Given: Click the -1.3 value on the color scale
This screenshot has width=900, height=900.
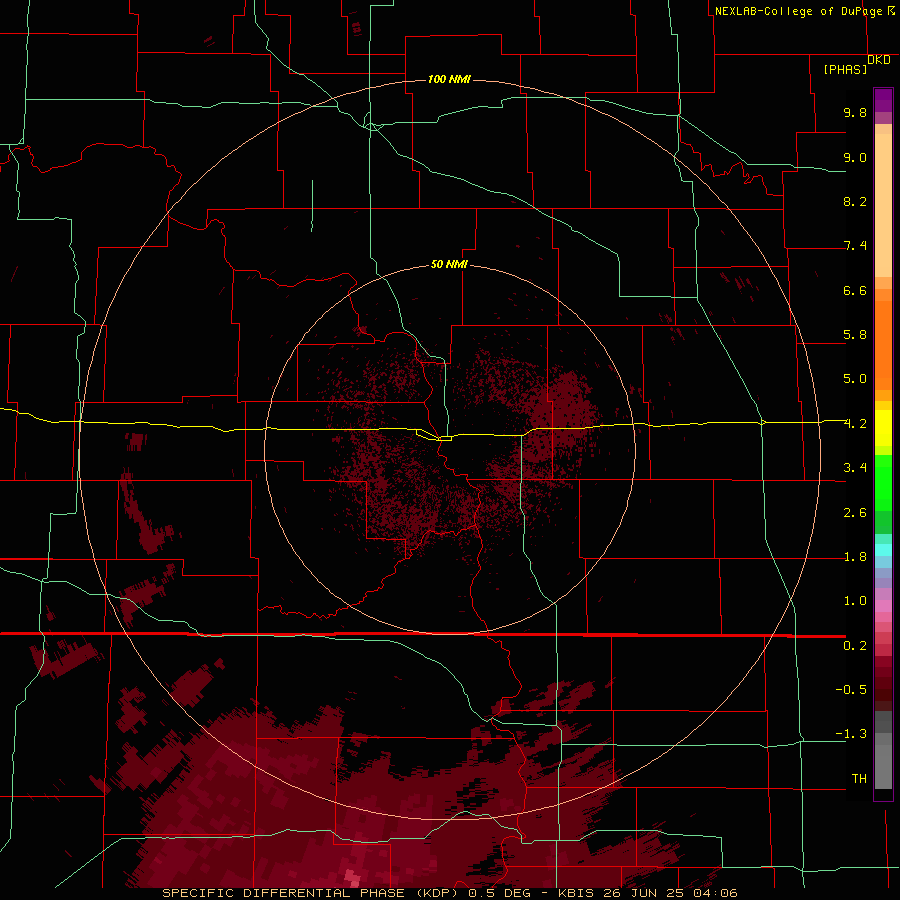Looking at the screenshot, I should (851, 734).
